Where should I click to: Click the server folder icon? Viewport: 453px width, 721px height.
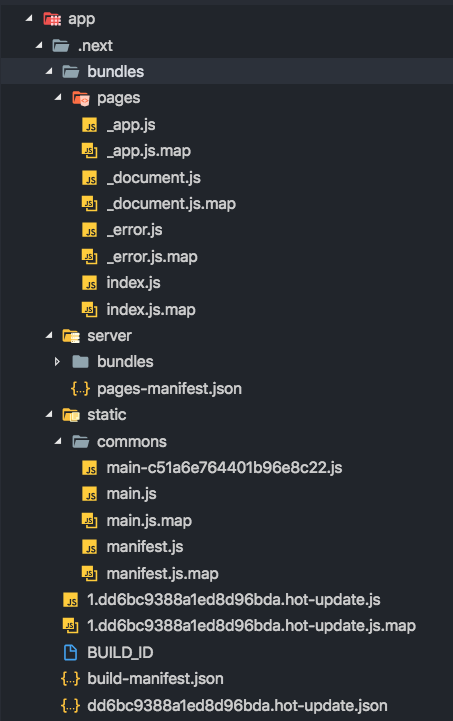coord(71,336)
